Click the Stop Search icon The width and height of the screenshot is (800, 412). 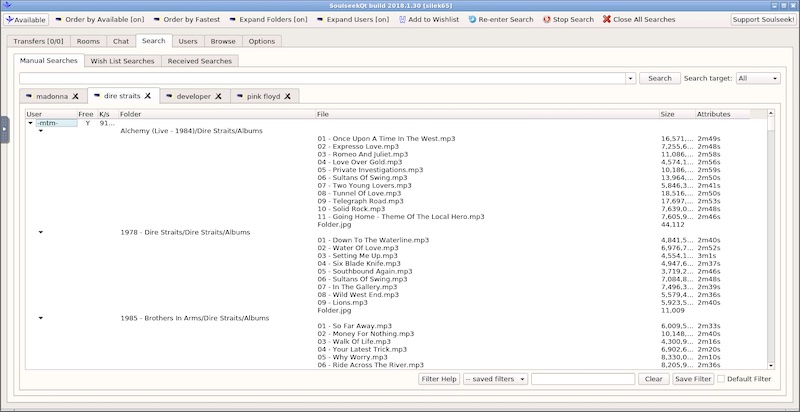point(546,19)
